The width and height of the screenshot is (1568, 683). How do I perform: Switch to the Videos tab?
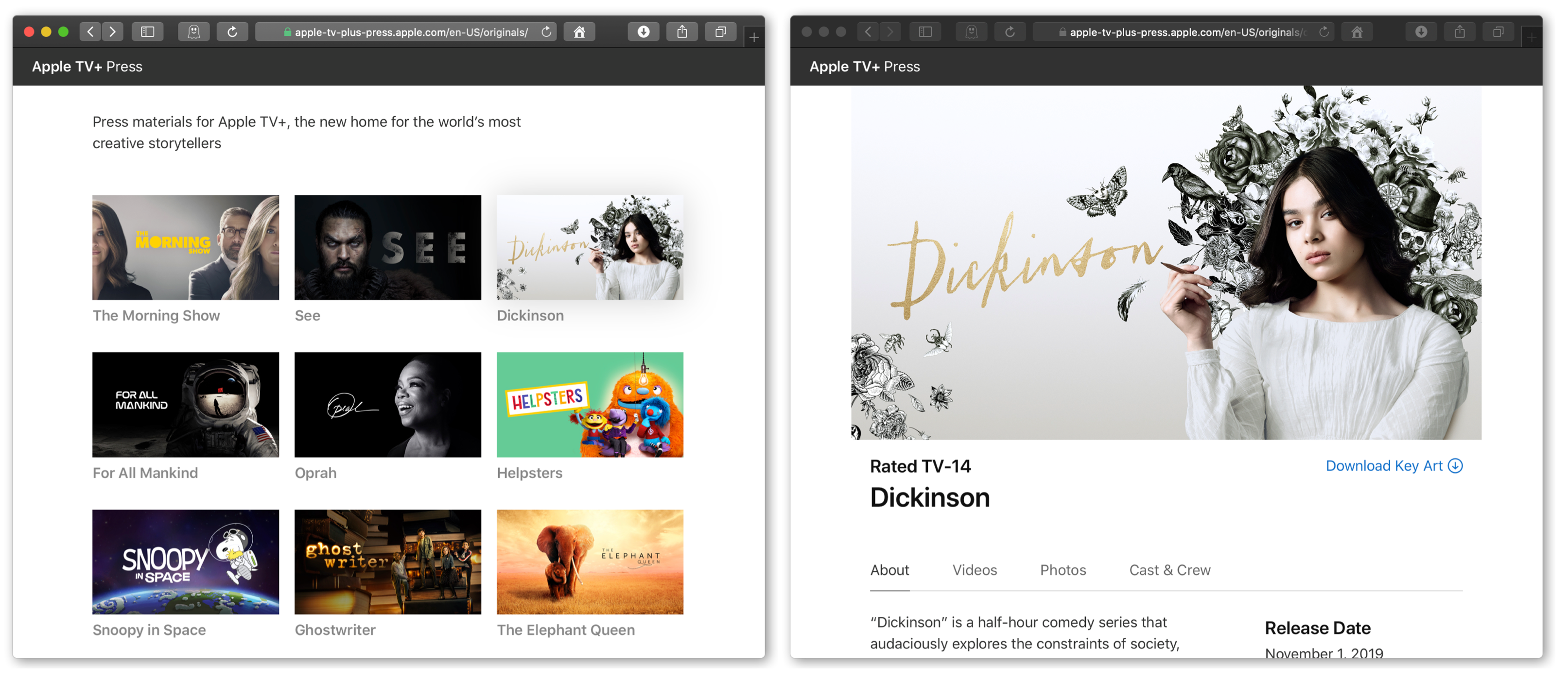[974, 570]
